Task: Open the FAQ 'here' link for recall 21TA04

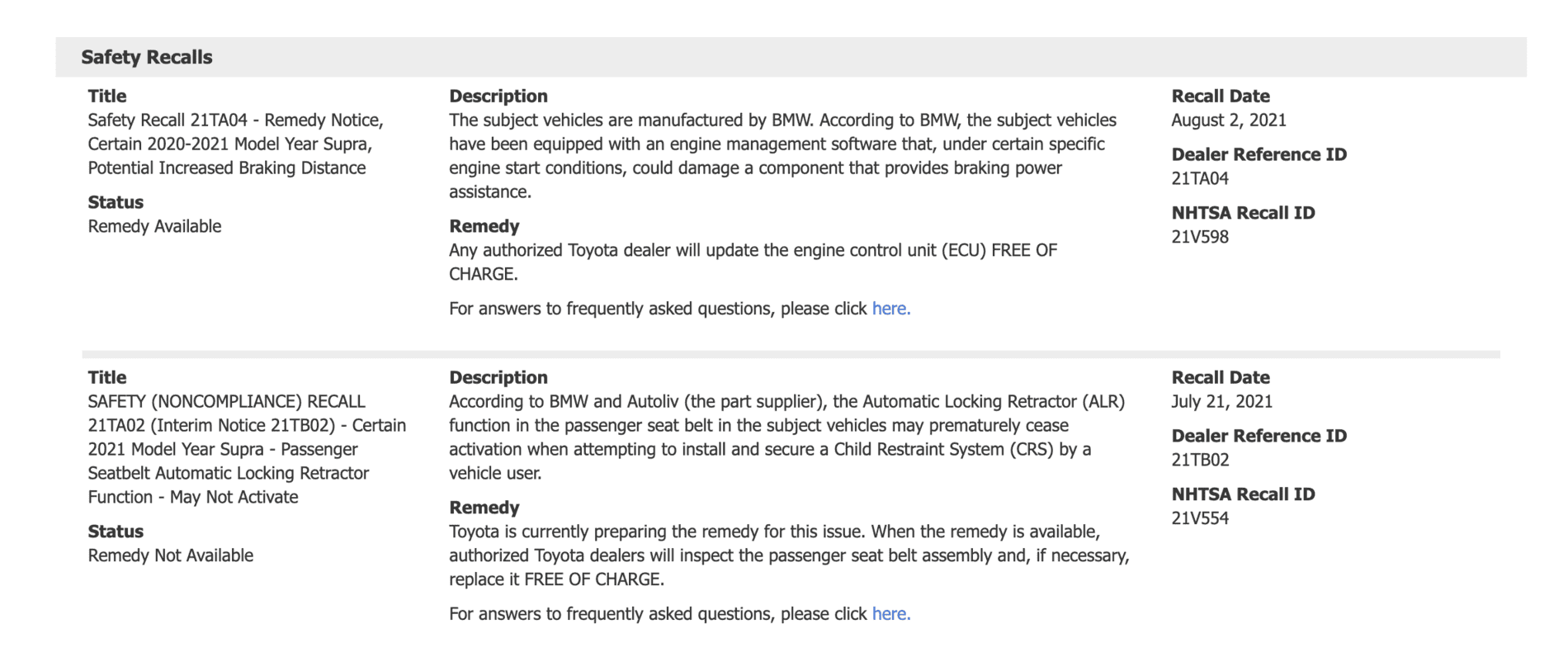Action: pos(891,309)
